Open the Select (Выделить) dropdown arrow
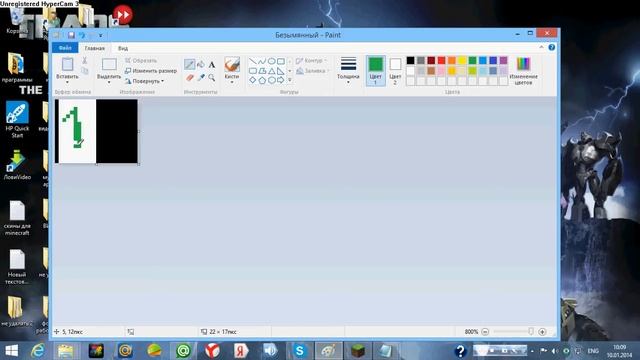 point(109,82)
